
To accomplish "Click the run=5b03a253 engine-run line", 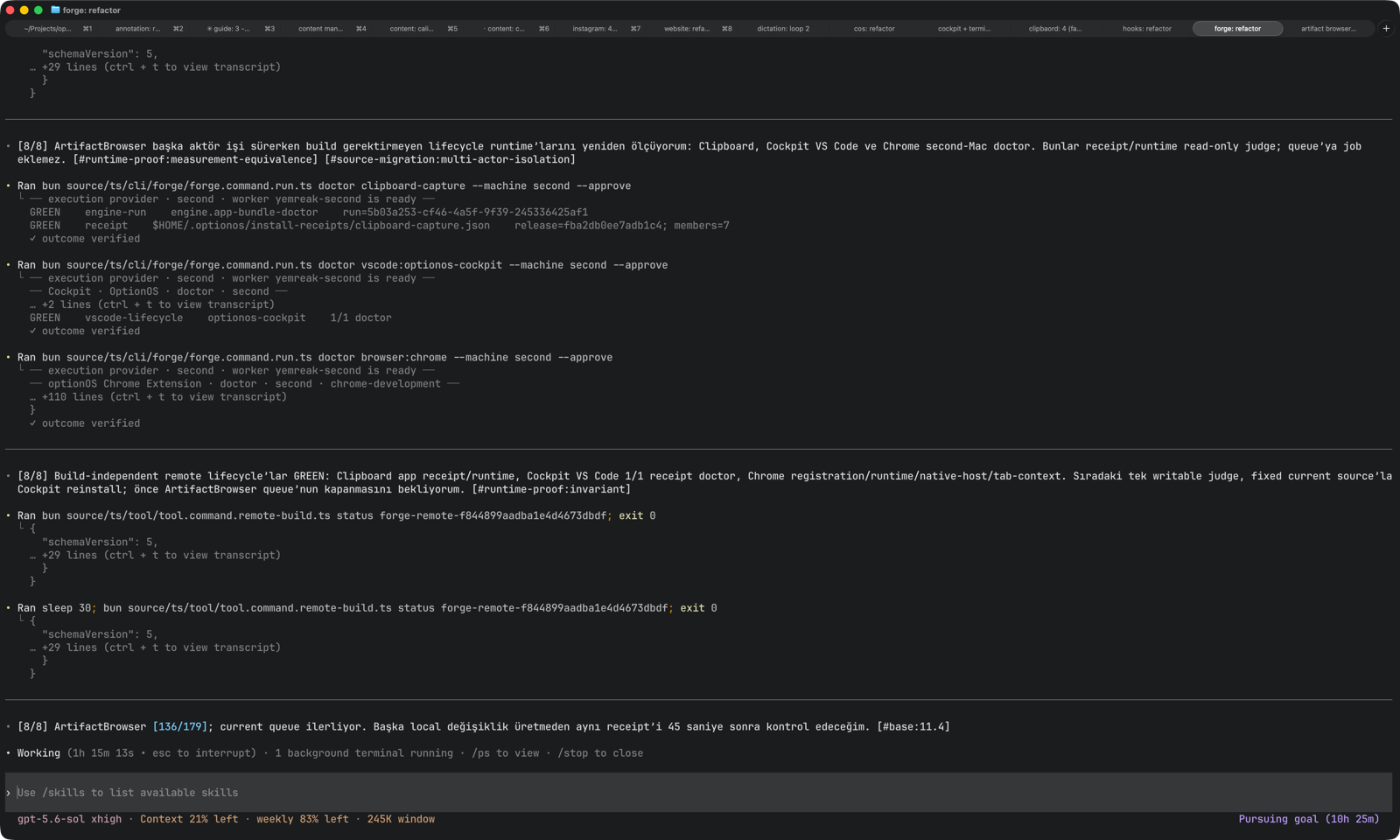I will [309, 213].
